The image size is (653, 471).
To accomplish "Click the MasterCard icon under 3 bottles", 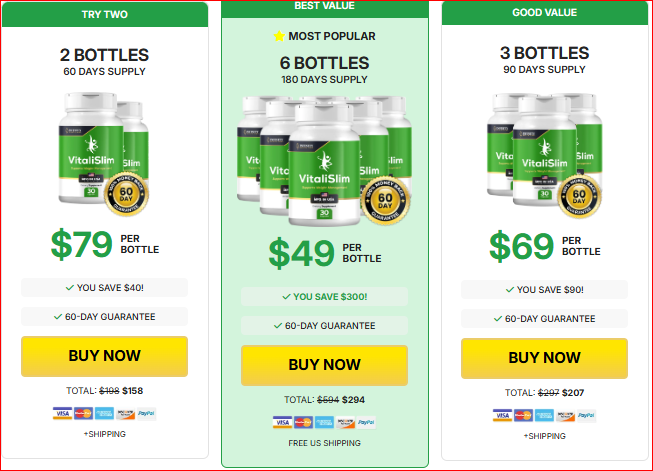I will [523, 415].
